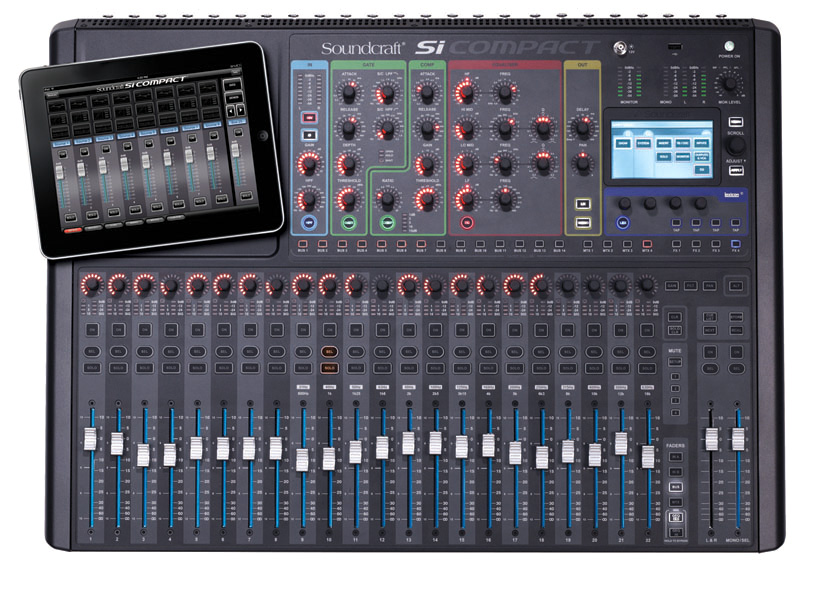This screenshot has height=591, width=813.
Task: Click the SCROLL encoder beside the touchscreen
Action: (x=735, y=146)
